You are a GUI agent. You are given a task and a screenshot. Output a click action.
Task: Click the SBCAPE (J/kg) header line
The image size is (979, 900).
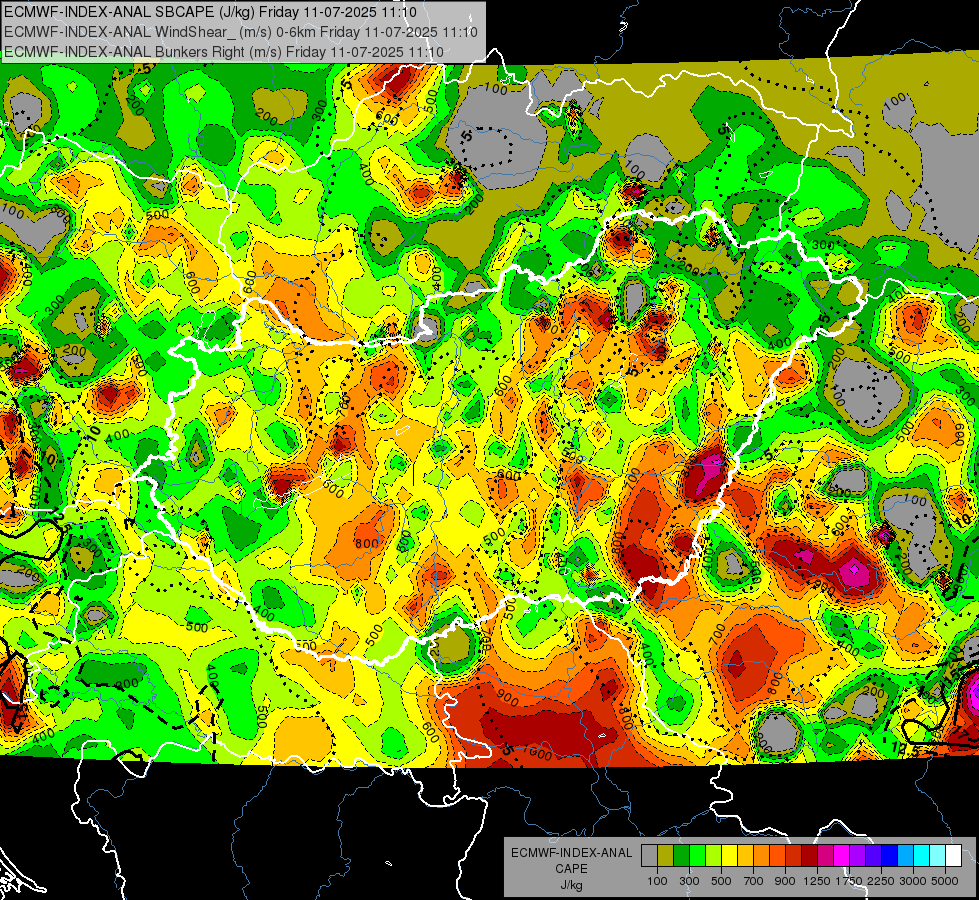[210, 12]
